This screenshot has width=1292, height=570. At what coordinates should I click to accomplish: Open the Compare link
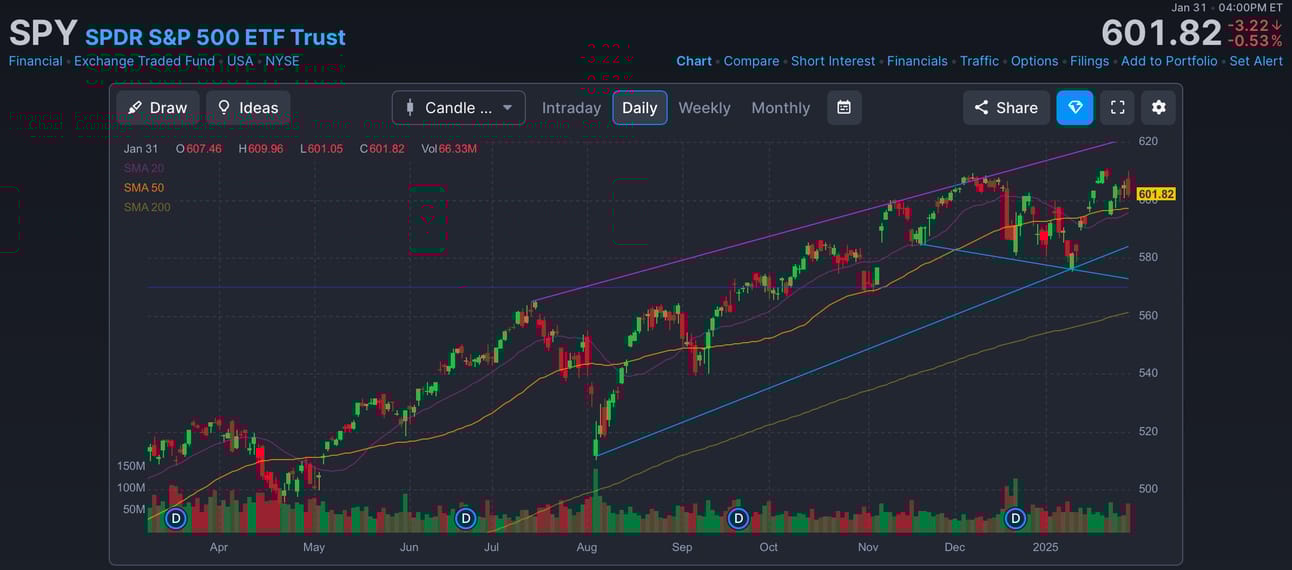point(751,61)
